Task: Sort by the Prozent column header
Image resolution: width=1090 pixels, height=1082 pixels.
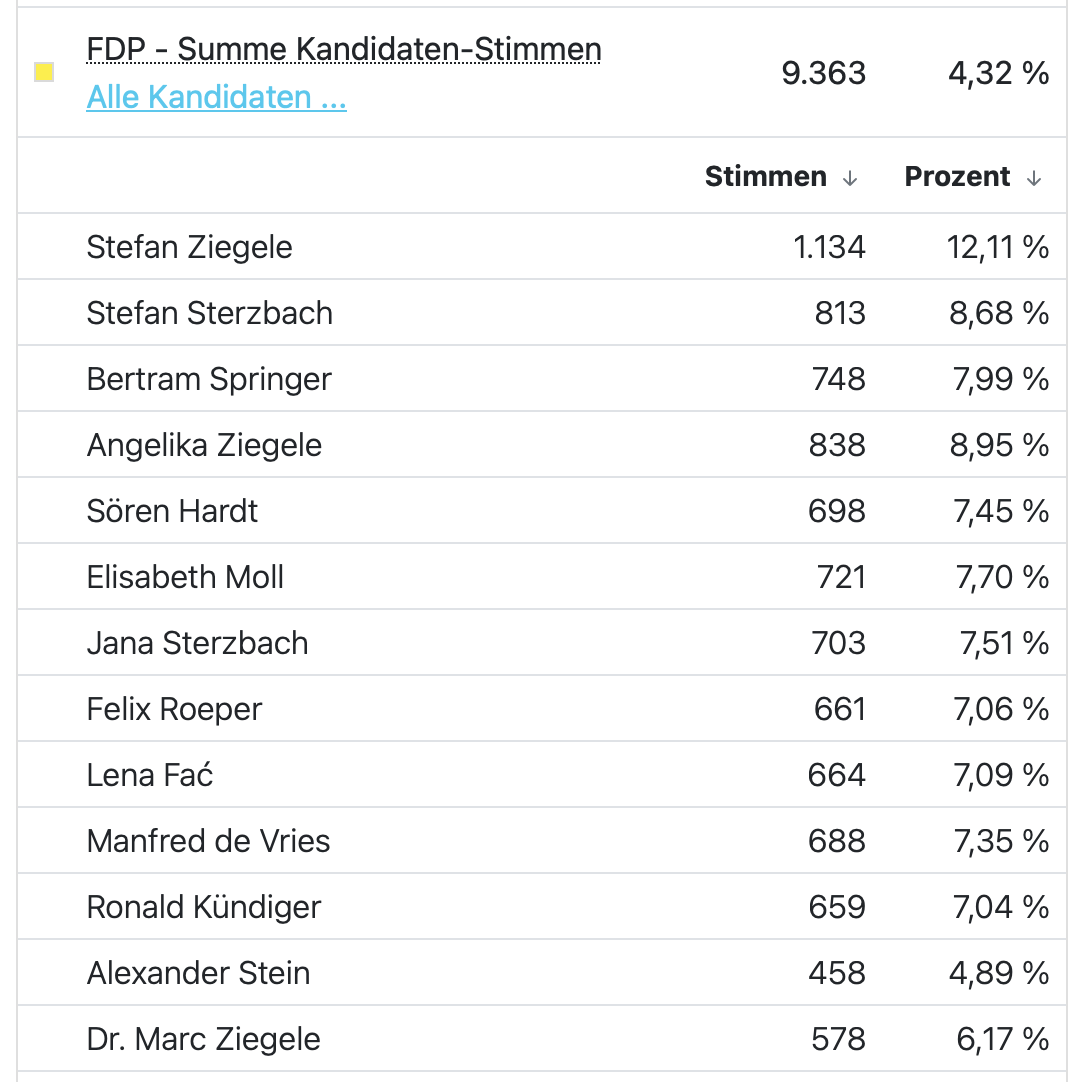Action: pos(957,177)
